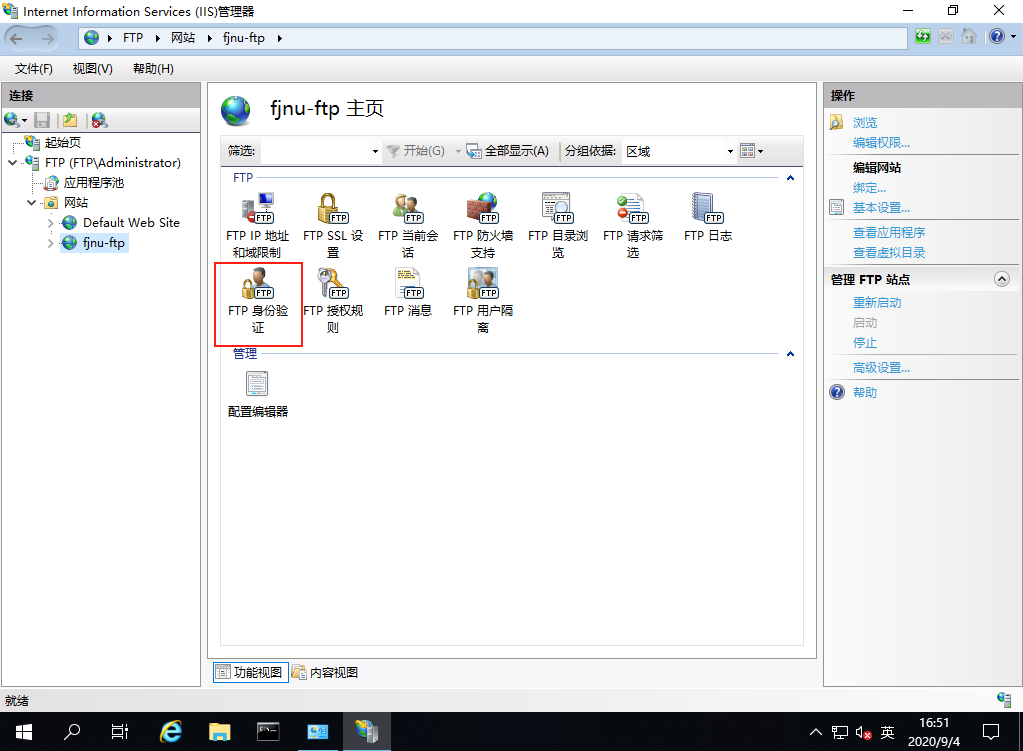The image size is (1023, 751).
Task: Collapse the 网站 tree node
Action: (x=31, y=202)
